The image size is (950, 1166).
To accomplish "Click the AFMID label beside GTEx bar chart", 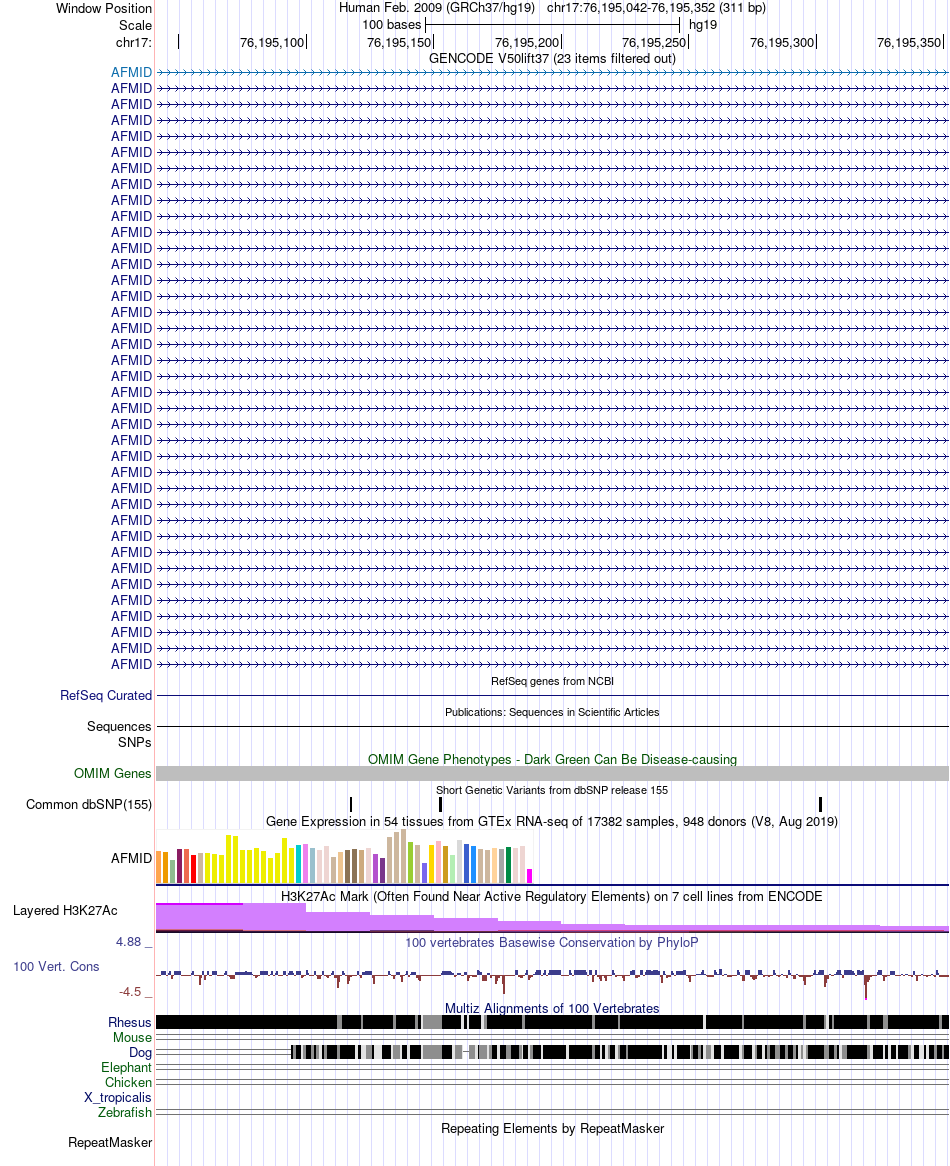I will 131,858.
